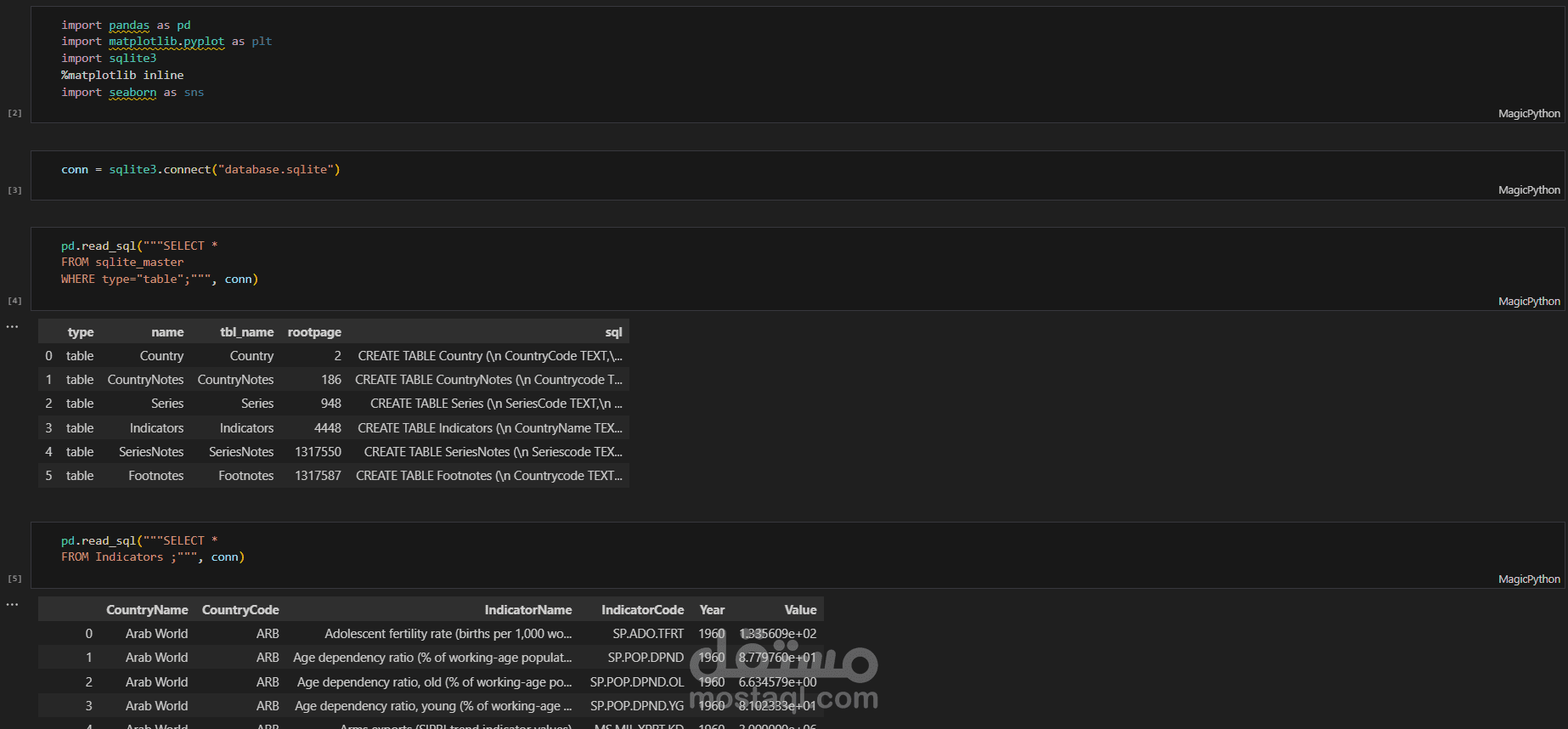
Task: Change MagicPython language of Indicators query cell
Action: 1529,579
